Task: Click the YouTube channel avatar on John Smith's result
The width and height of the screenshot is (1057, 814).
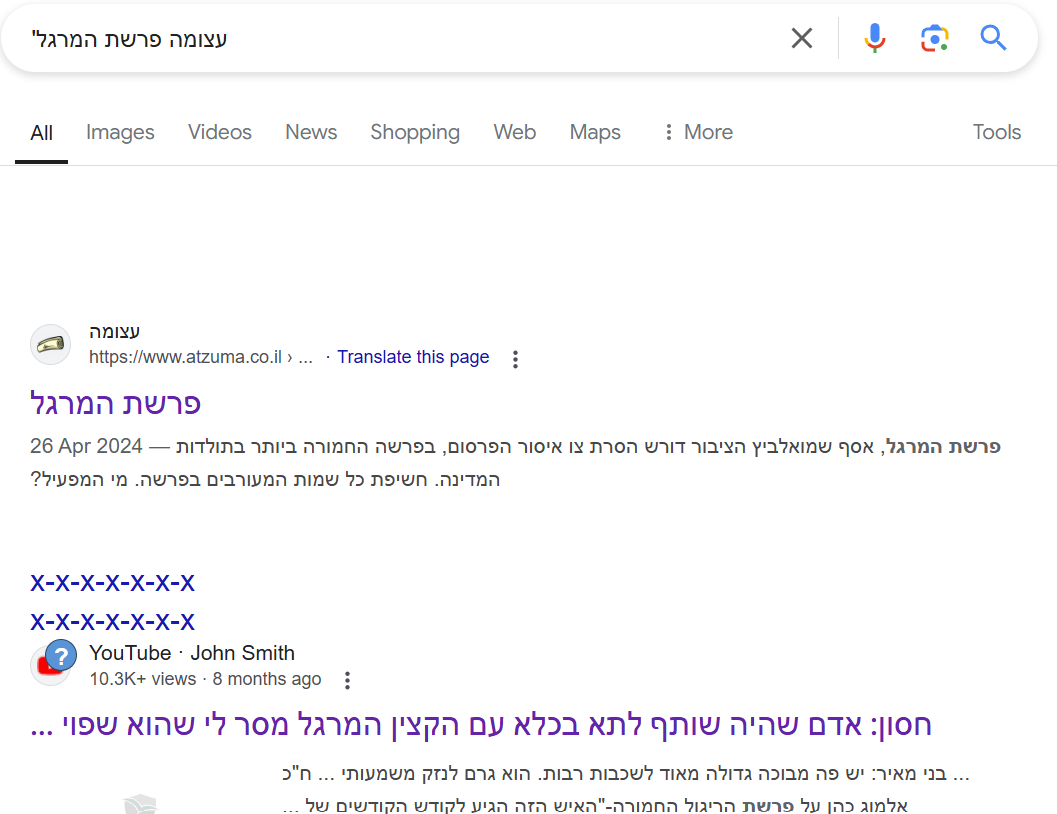Action: 52,665
